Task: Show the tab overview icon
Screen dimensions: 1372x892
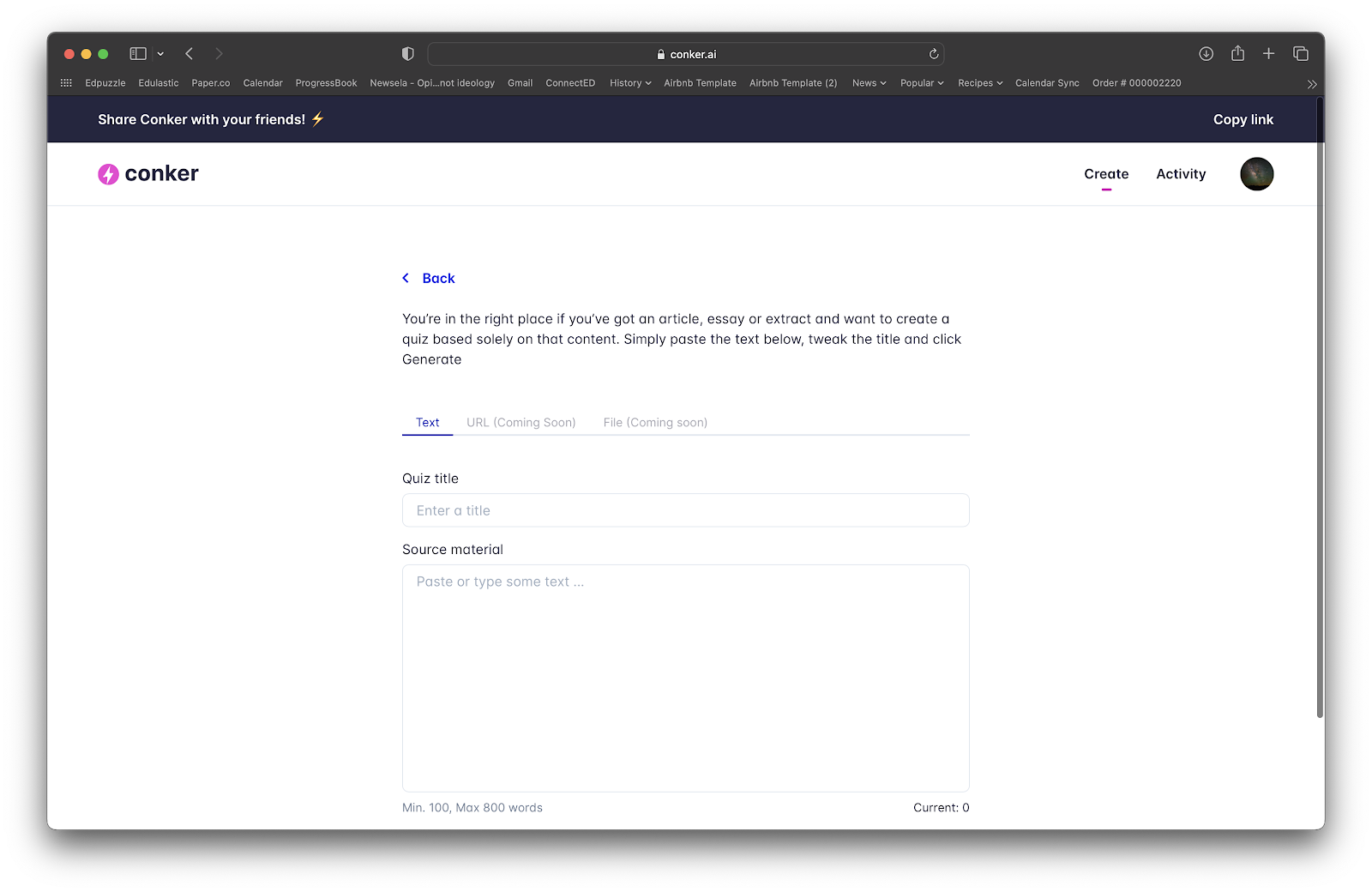Action: click(1301, 53)
